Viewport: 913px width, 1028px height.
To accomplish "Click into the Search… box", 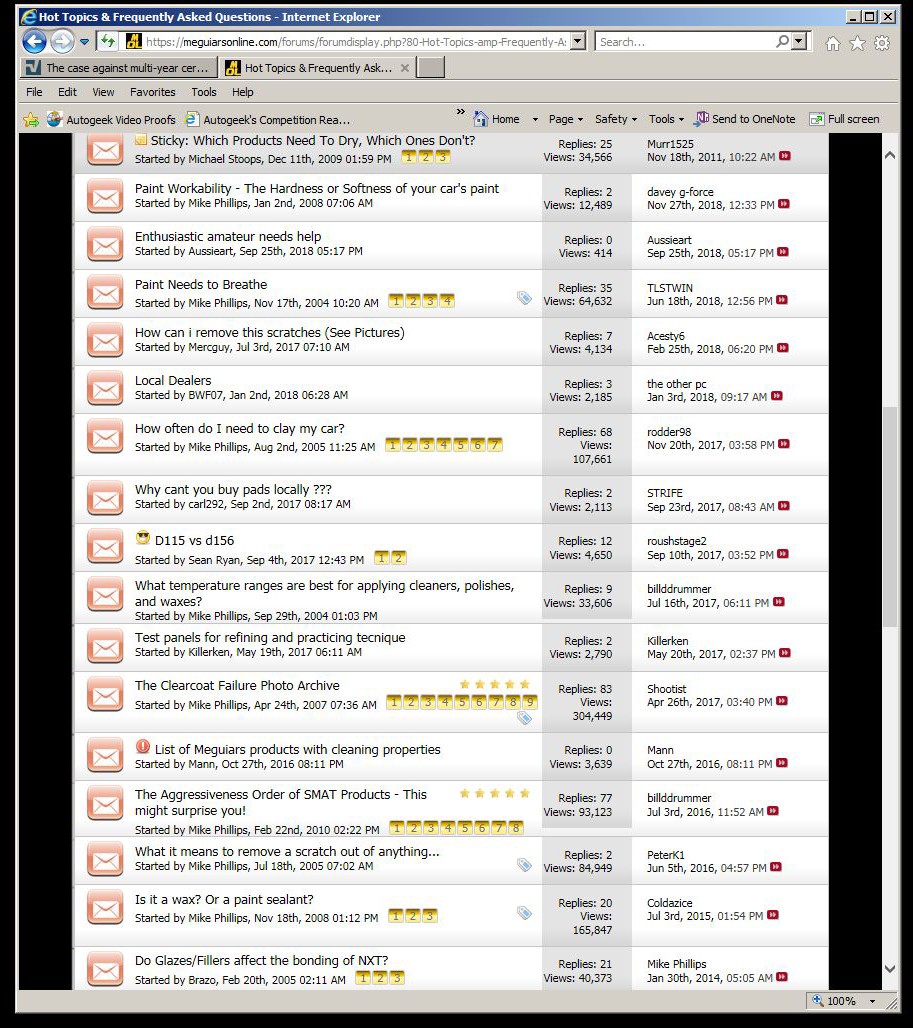I will (684, 42).
